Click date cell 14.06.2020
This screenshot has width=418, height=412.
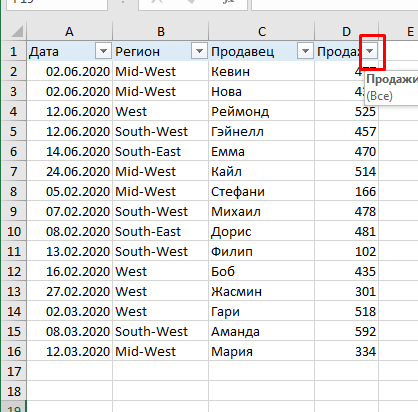point(70,152)
